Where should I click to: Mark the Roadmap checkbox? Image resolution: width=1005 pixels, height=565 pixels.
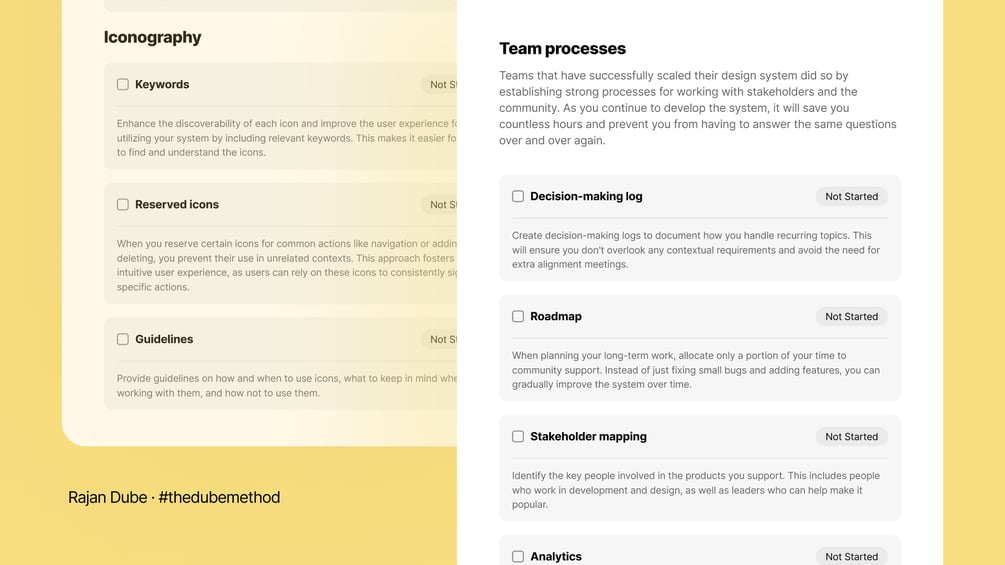pyautogui.click(x=518, y=317)
